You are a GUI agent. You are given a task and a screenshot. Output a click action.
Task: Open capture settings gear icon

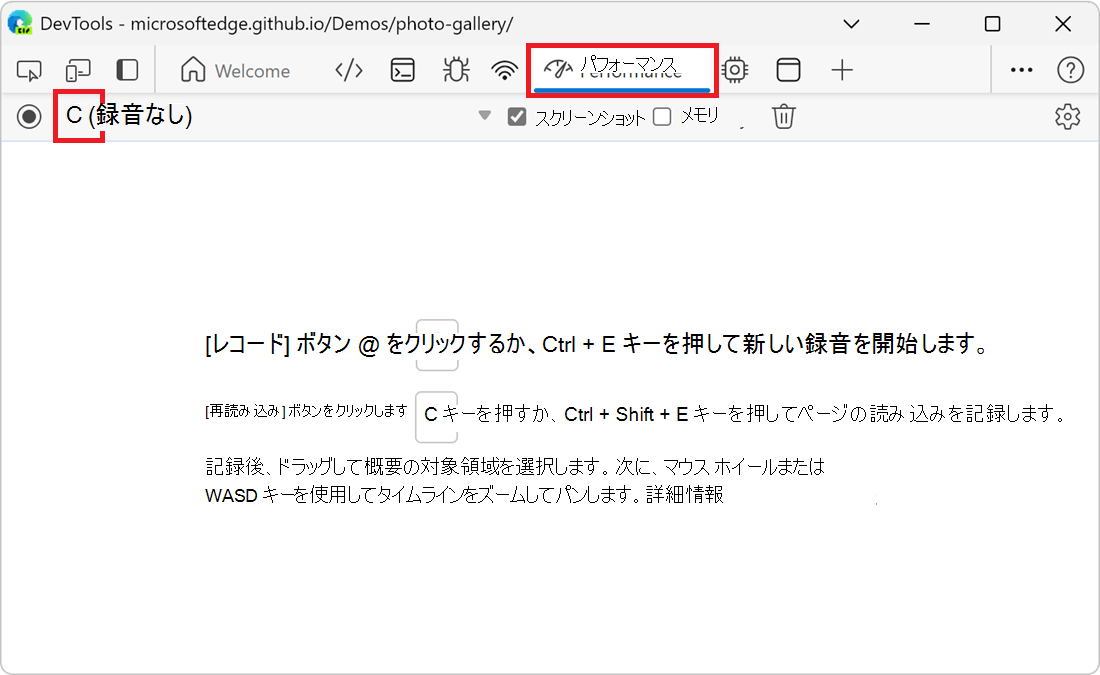1068,117
